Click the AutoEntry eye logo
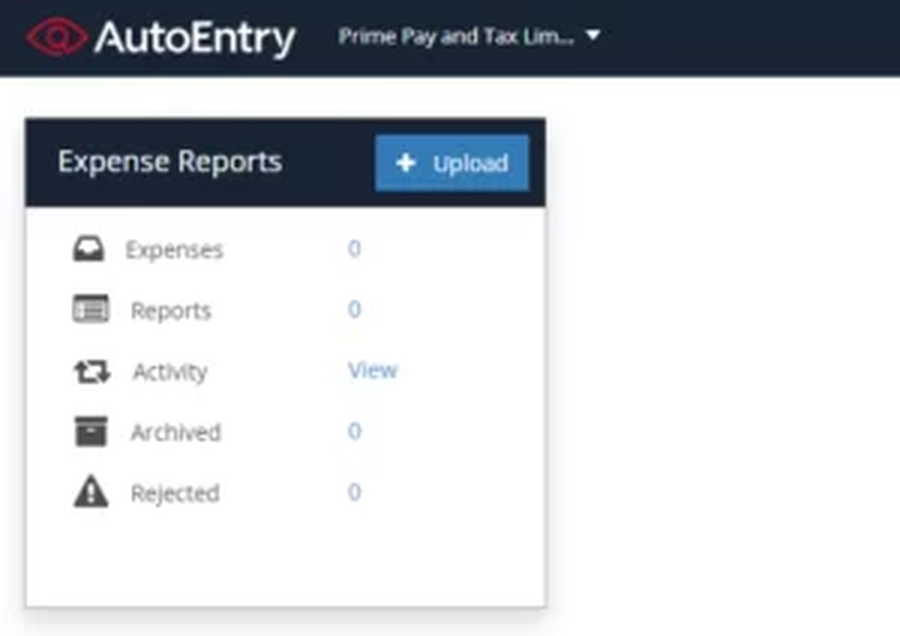 pos(56,37)
